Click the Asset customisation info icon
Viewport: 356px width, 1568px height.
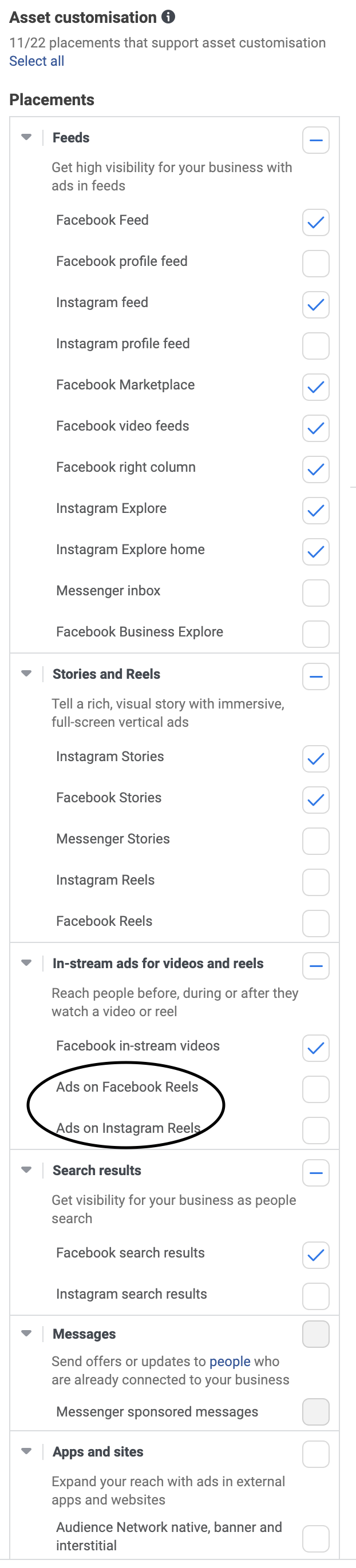[168, 17]
